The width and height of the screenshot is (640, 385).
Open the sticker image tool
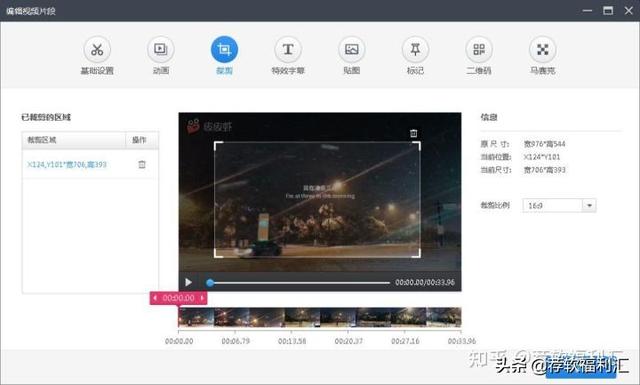pos(351,50)
